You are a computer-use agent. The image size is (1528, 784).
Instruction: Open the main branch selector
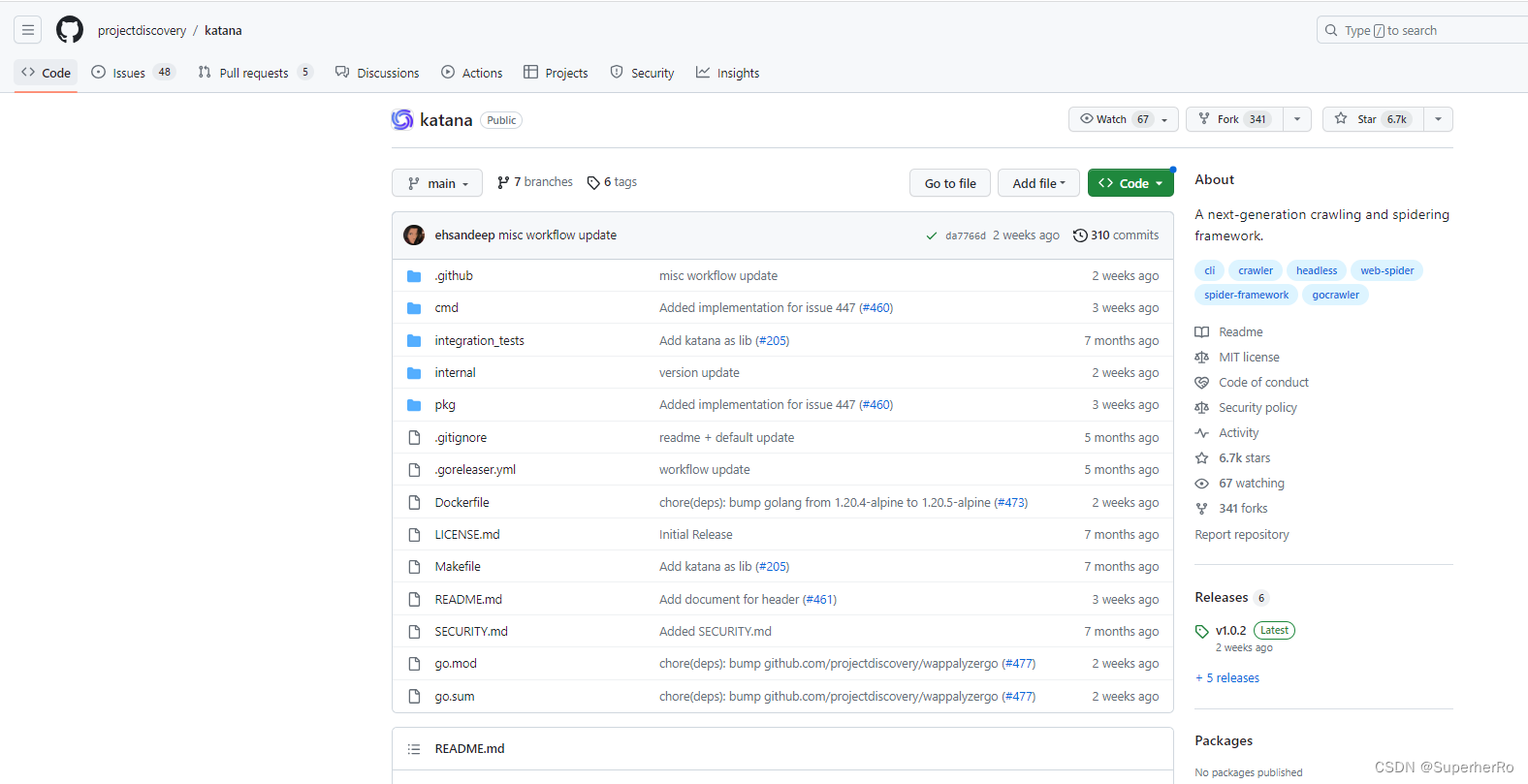click(x=437, y=183)
